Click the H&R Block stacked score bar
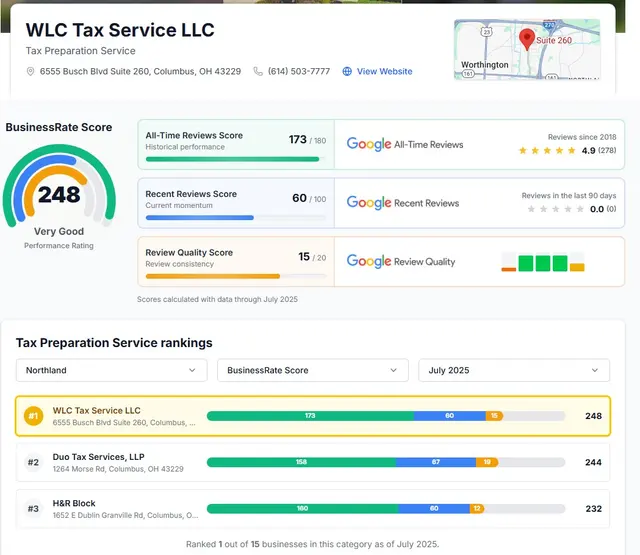The width and height of the screenshot is (640, 555). (x=386, y=508)
